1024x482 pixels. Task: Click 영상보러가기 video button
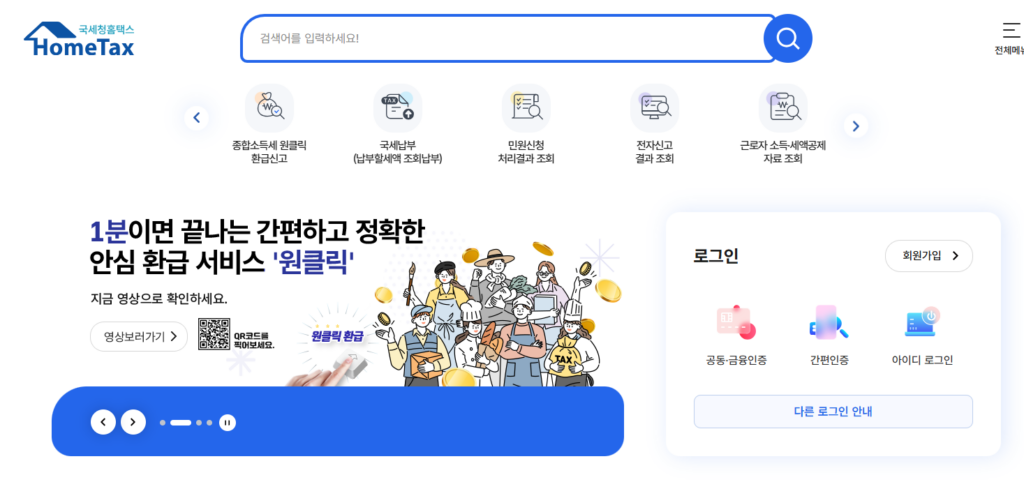[x=139, y=336]
